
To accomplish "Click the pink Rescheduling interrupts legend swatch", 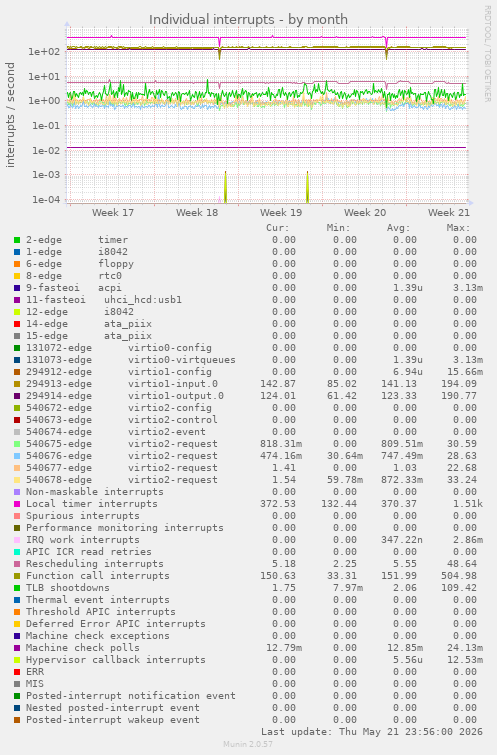I will [17, 564].
